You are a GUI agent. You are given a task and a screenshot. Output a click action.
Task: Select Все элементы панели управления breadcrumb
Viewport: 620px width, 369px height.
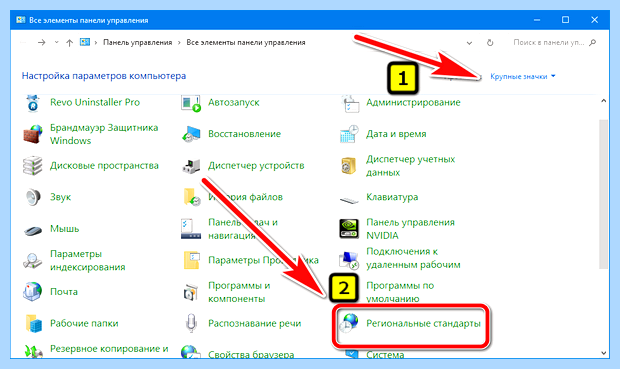click(246, 42)
